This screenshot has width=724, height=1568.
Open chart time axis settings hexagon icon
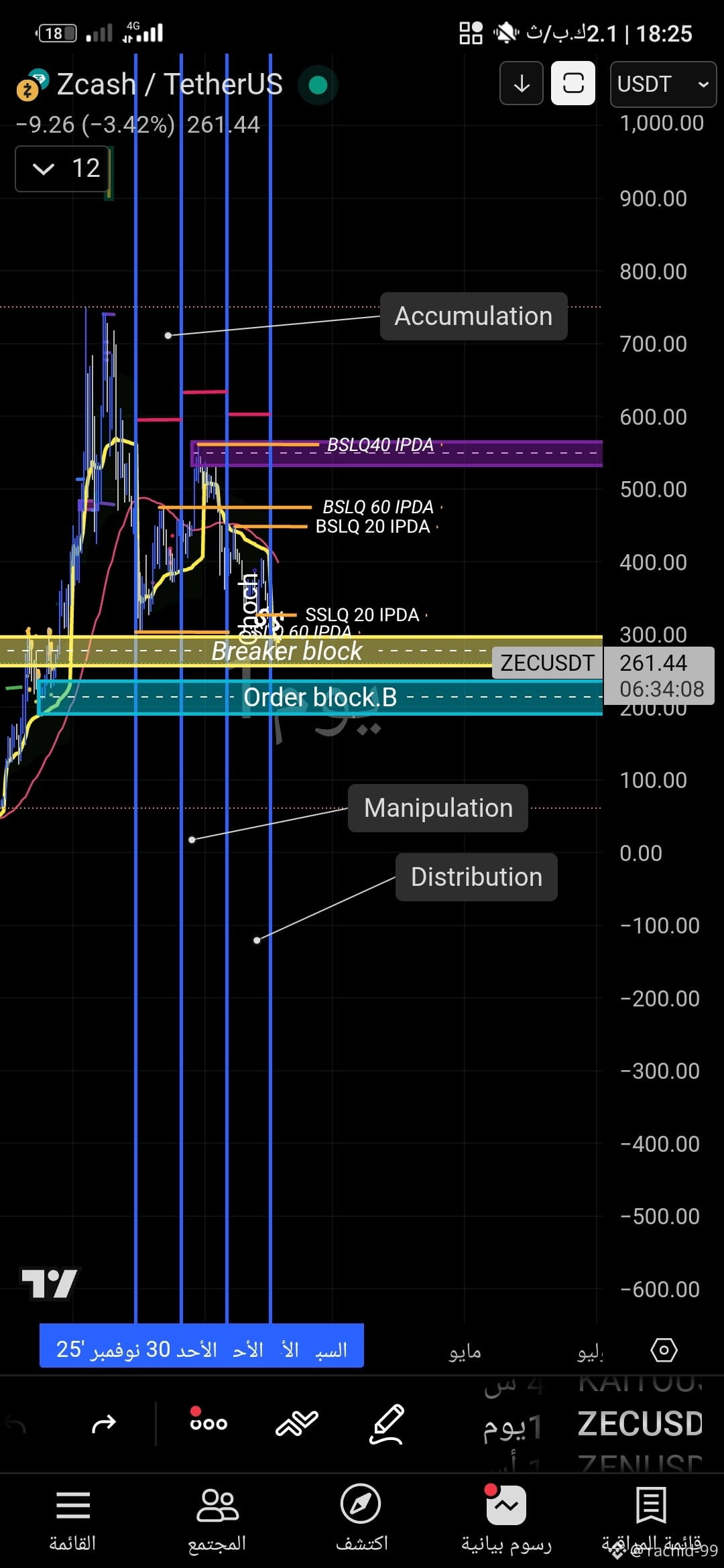point(664,1350)
